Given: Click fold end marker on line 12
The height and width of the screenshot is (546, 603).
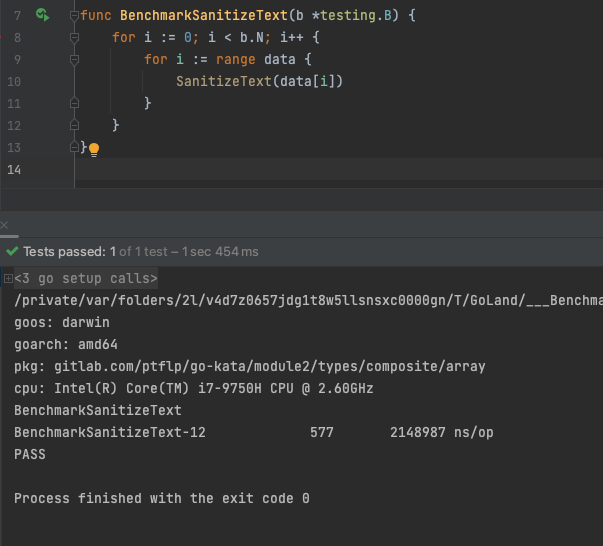Looking at the screenshot, I should click(75, 126).
